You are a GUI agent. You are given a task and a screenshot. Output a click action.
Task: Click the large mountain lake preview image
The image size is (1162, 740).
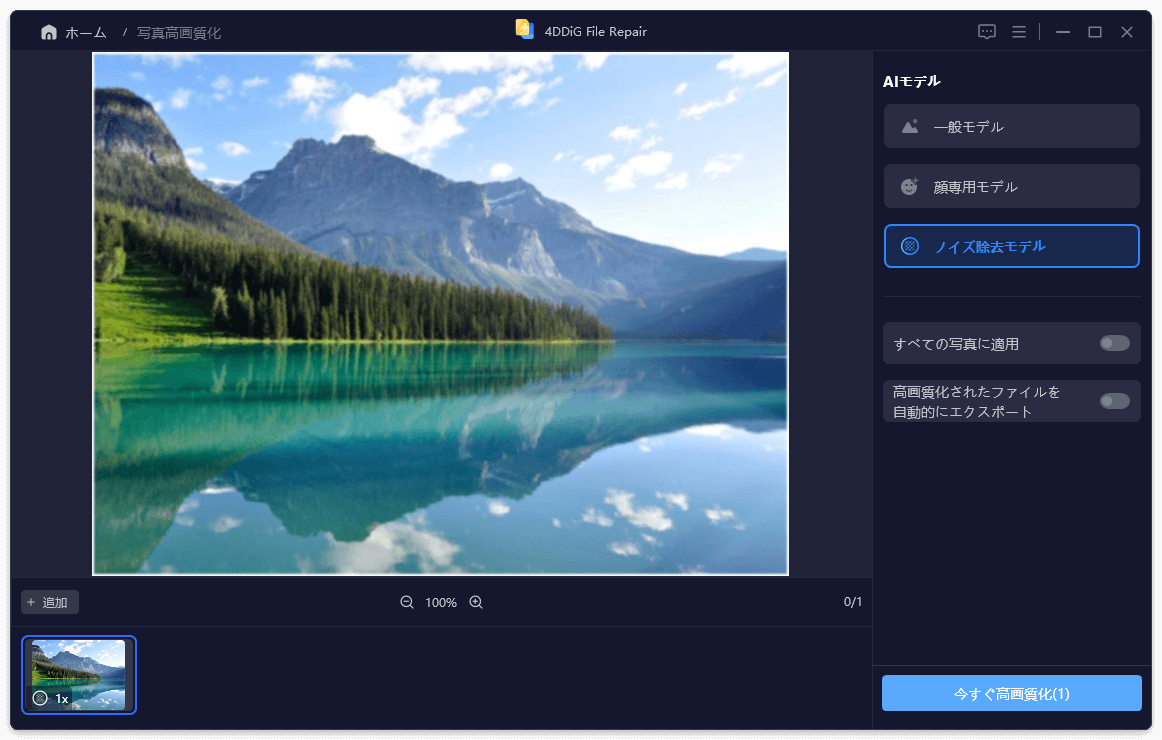pos(440,314)
